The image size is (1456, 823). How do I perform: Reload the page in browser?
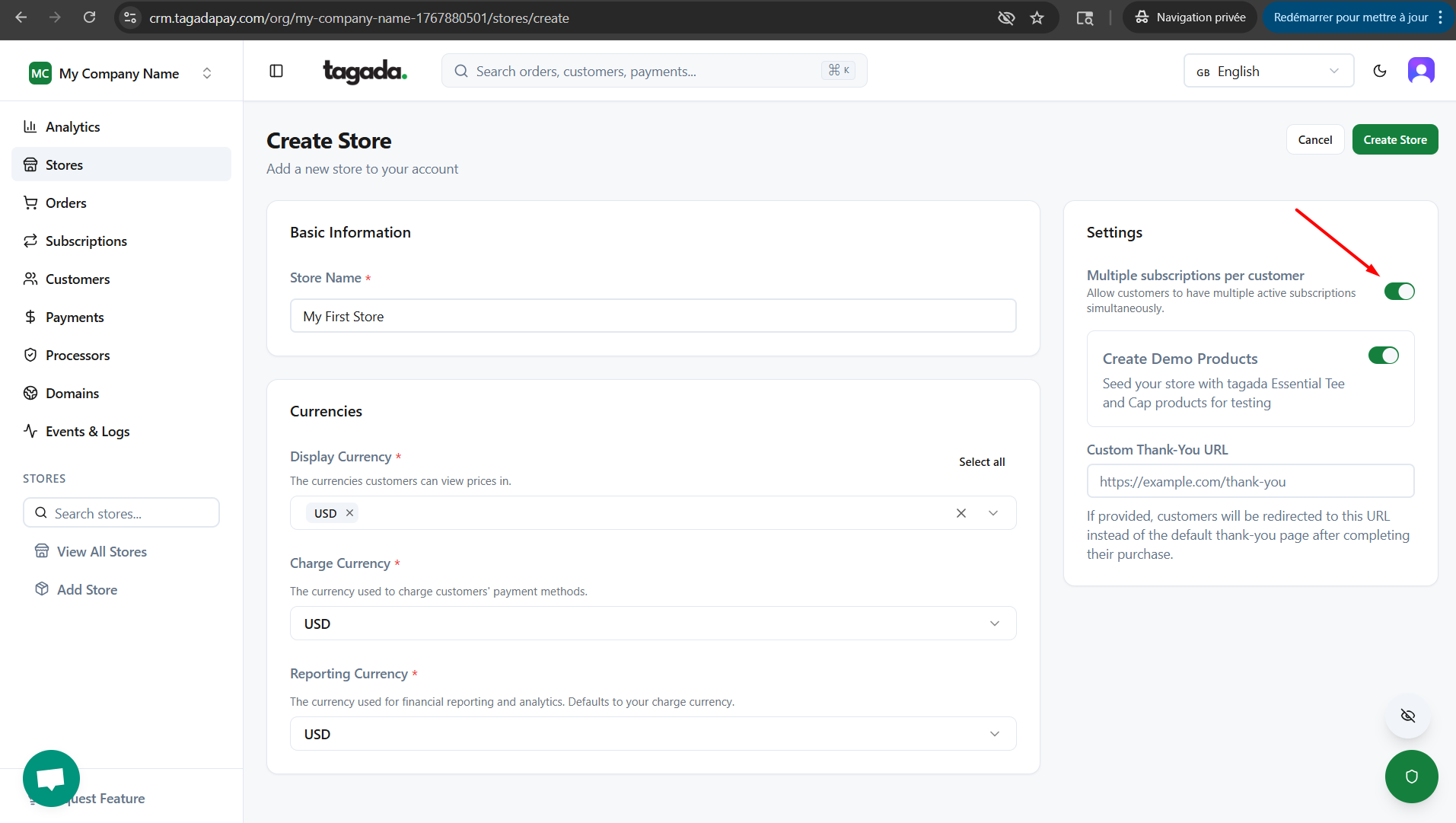(89, 18)
